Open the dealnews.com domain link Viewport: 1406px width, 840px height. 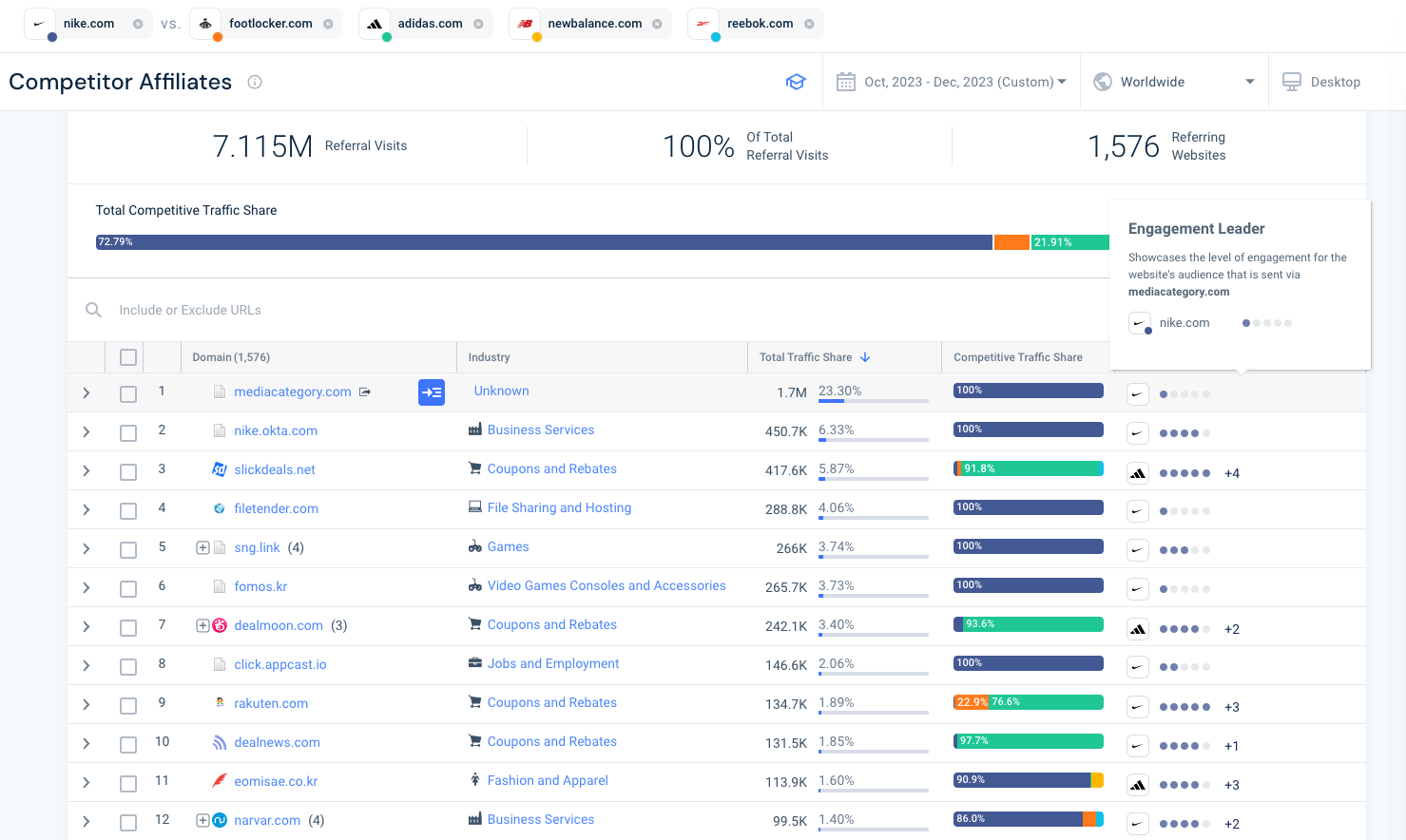coord(277,742)
